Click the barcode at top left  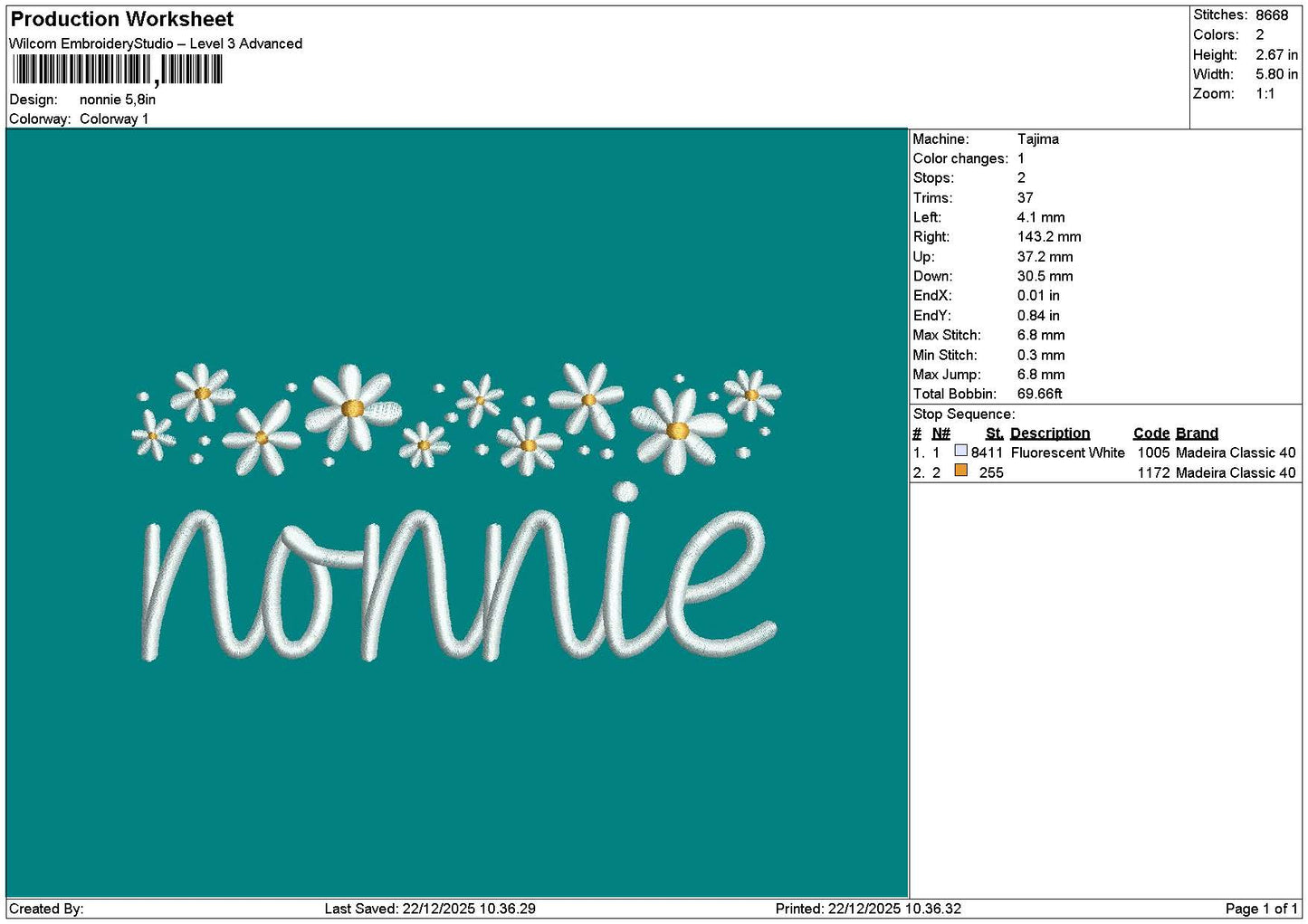[117, 70]
